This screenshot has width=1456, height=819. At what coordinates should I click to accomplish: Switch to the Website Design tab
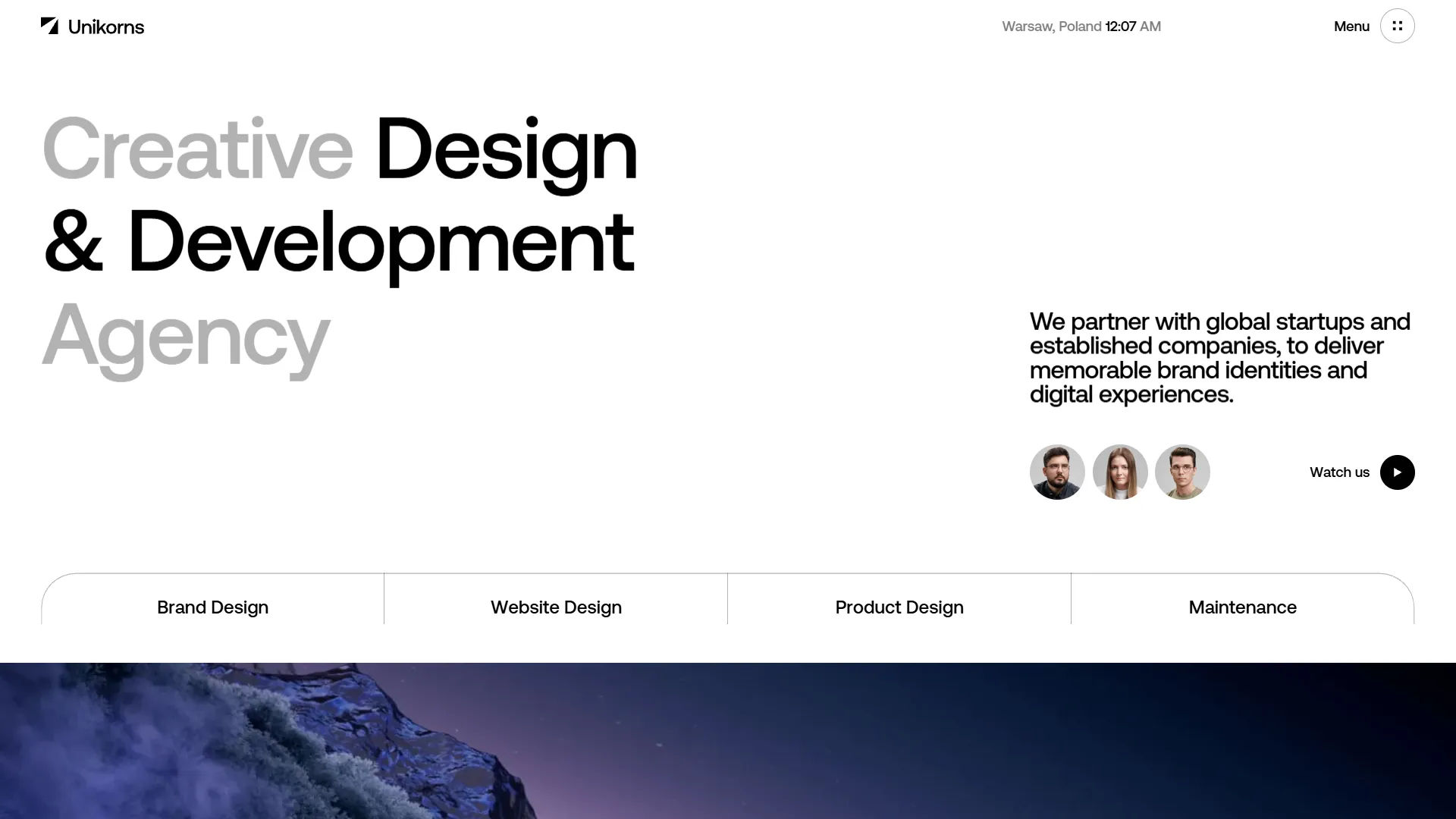click(x=556, y=607)
